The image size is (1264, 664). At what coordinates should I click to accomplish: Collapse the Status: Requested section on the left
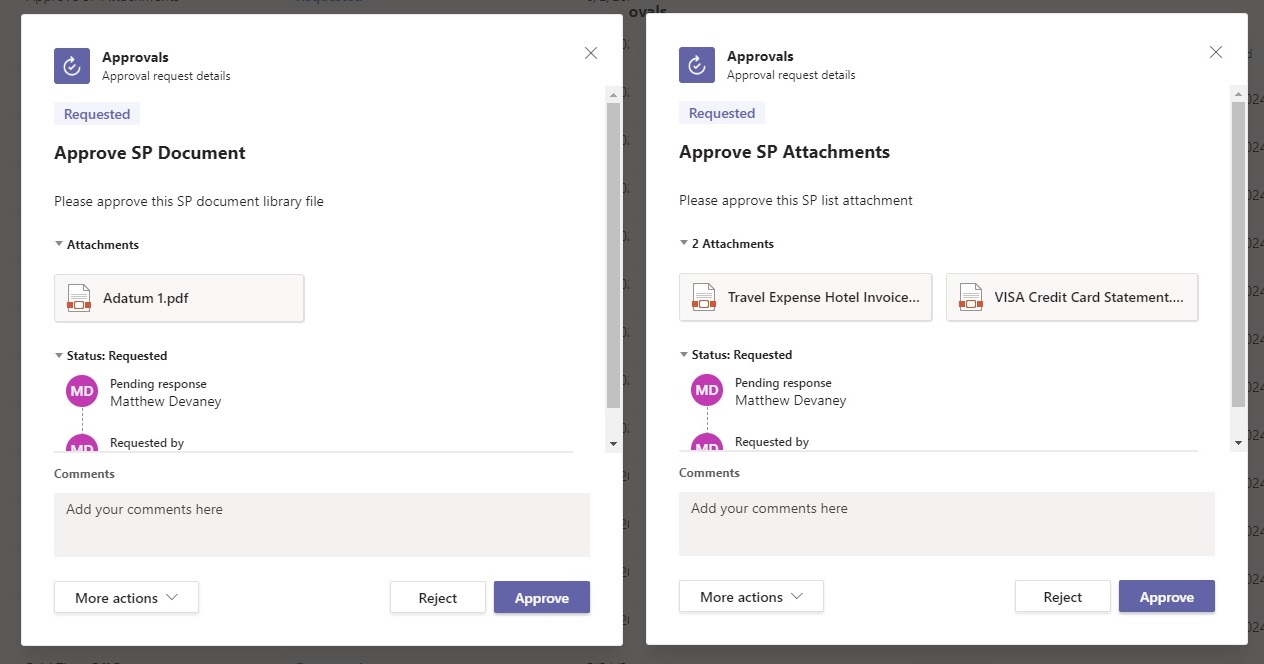point(58,355)
